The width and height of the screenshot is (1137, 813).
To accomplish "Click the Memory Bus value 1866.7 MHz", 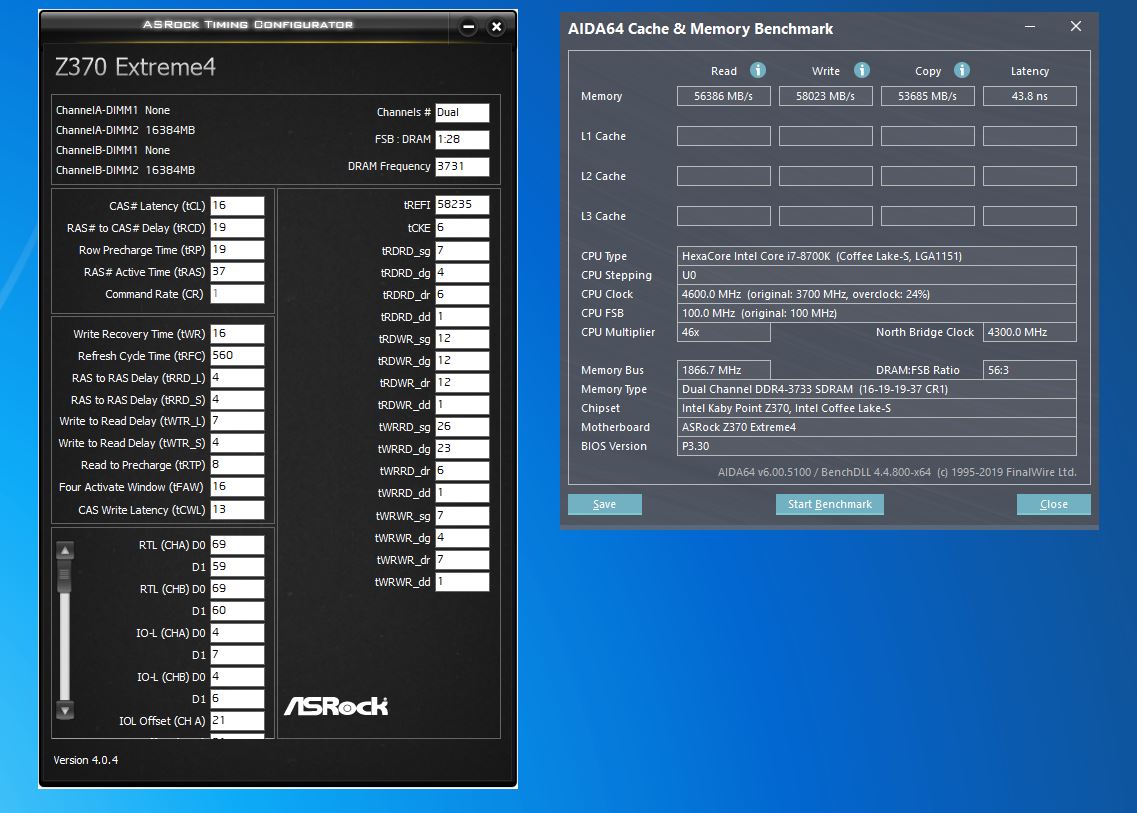I will pos(724,370).
